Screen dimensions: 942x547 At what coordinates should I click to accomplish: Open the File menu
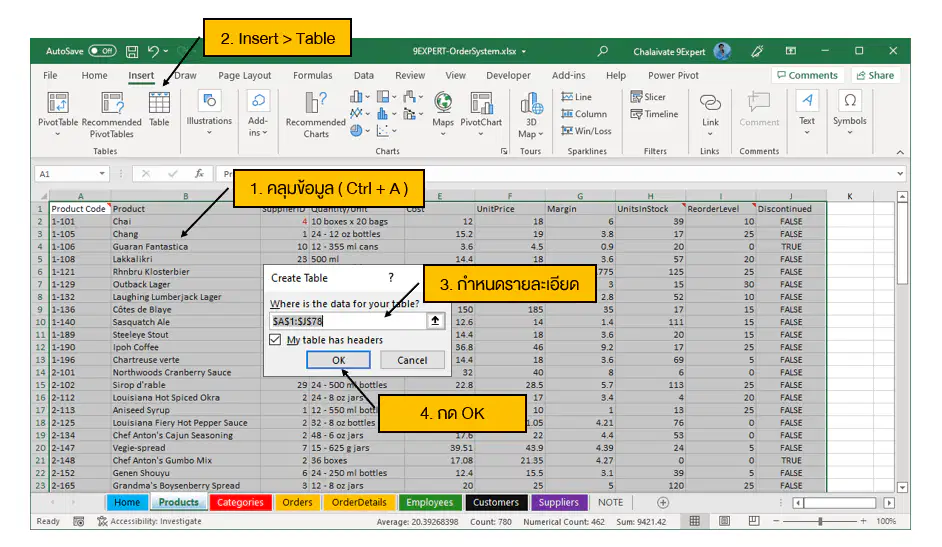(50, 75)
